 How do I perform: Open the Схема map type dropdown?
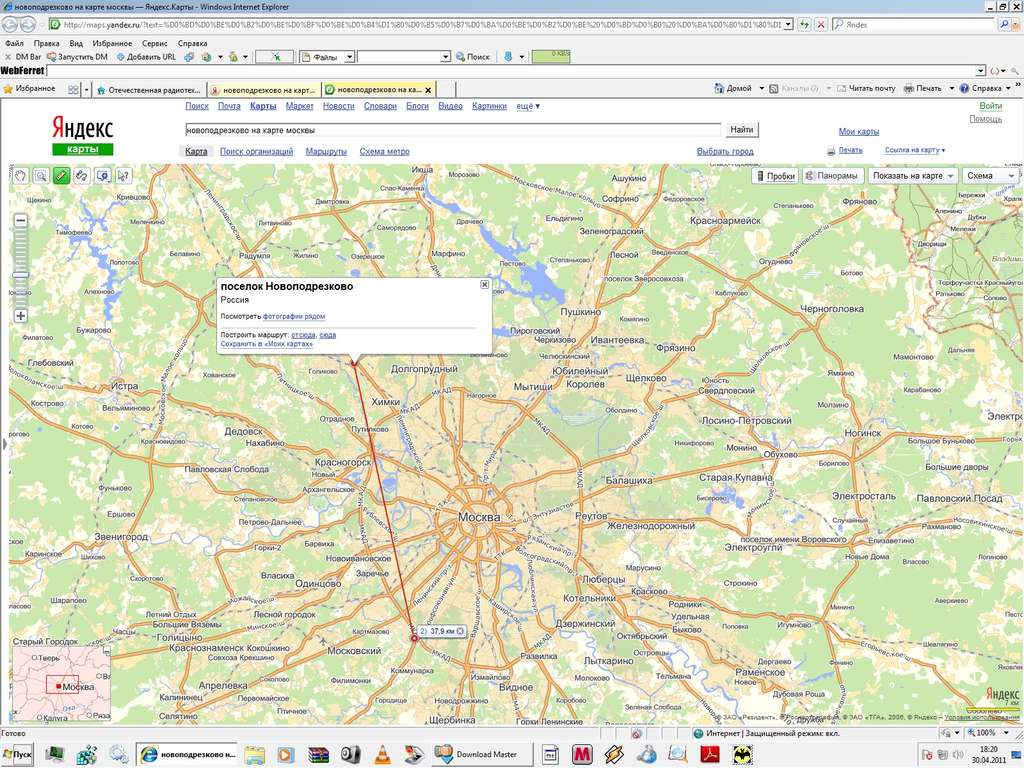coord(991,176)
